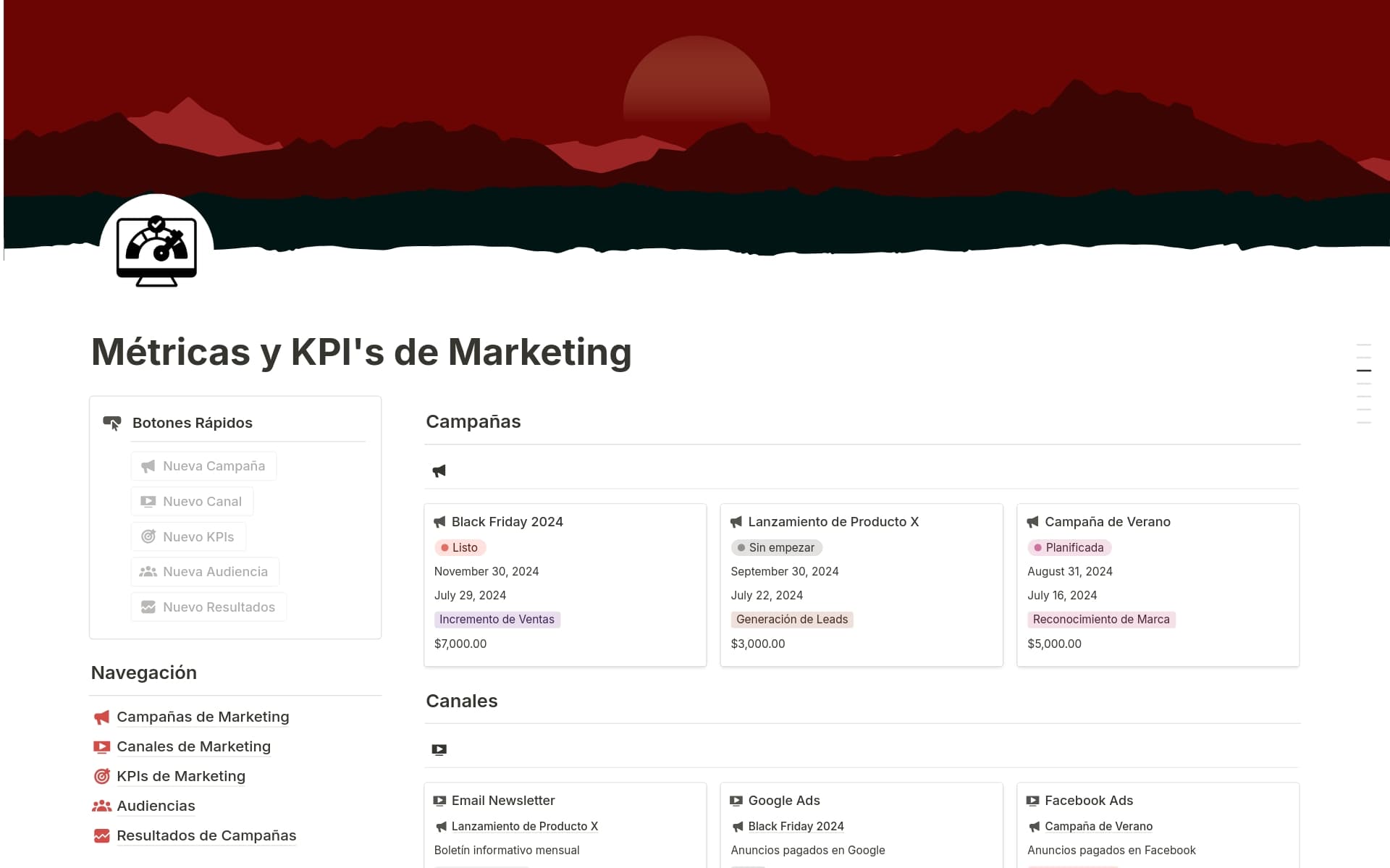Screen dimensions: 1390x868
Task: Click the people icon beside Audiencias
Action: (101, 806)
